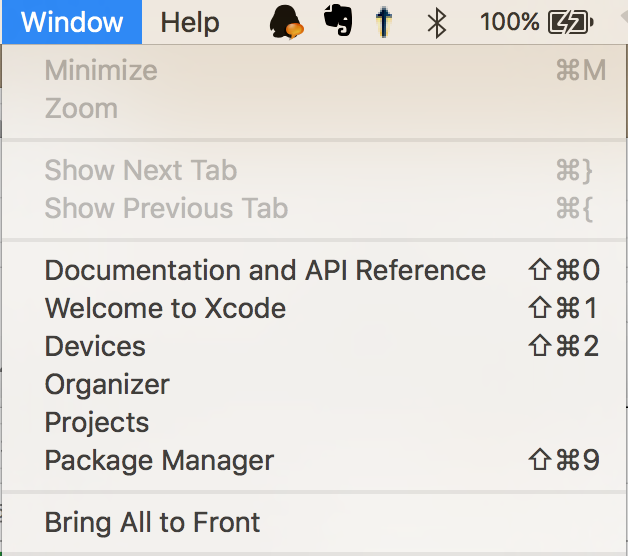
Task: Open the Bluetooth status menu
Action: (x=437, y=22)
